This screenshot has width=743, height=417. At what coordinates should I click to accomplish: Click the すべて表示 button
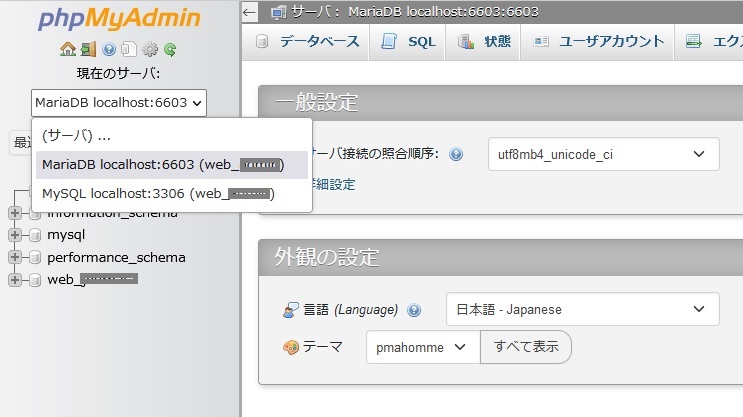point(526,347)
